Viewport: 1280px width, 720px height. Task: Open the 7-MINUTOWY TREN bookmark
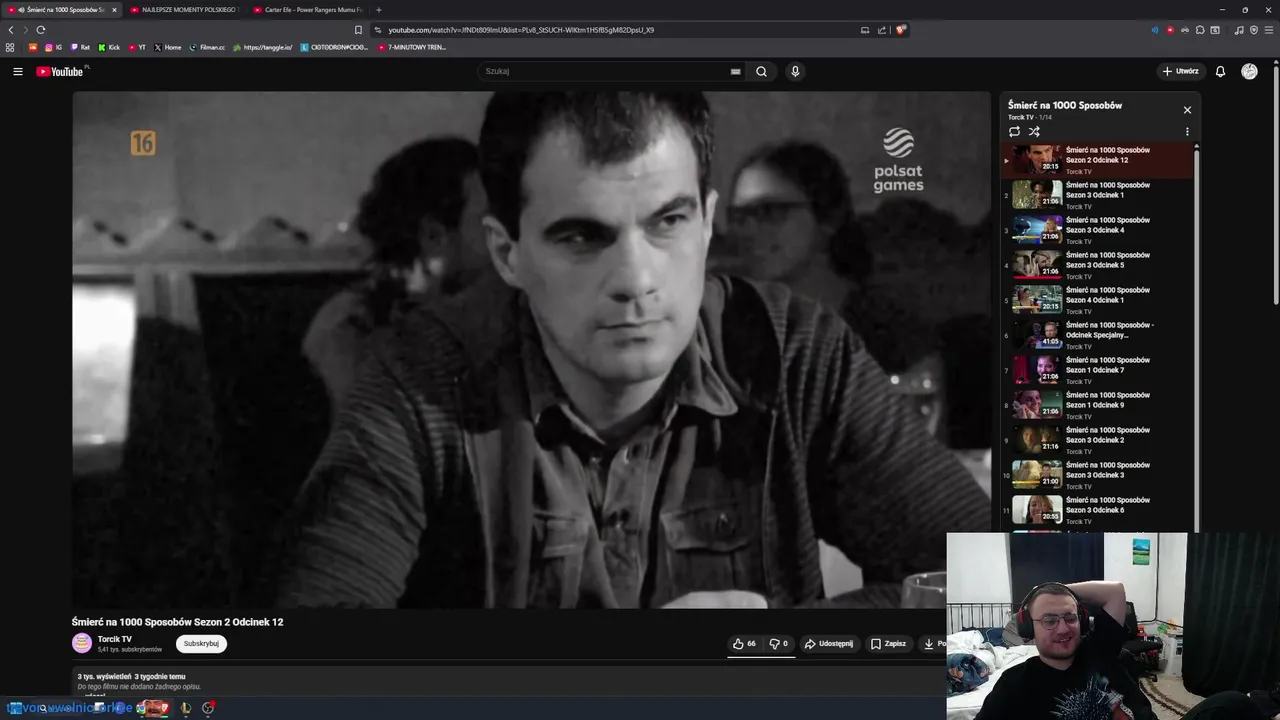tap(411, 47)
